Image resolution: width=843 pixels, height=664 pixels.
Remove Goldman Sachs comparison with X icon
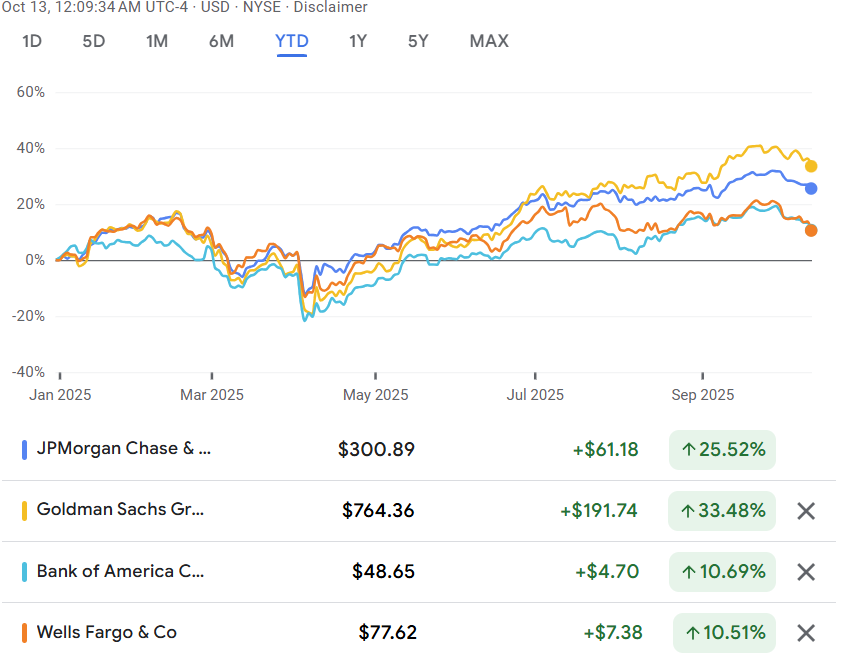pos(806,511)
